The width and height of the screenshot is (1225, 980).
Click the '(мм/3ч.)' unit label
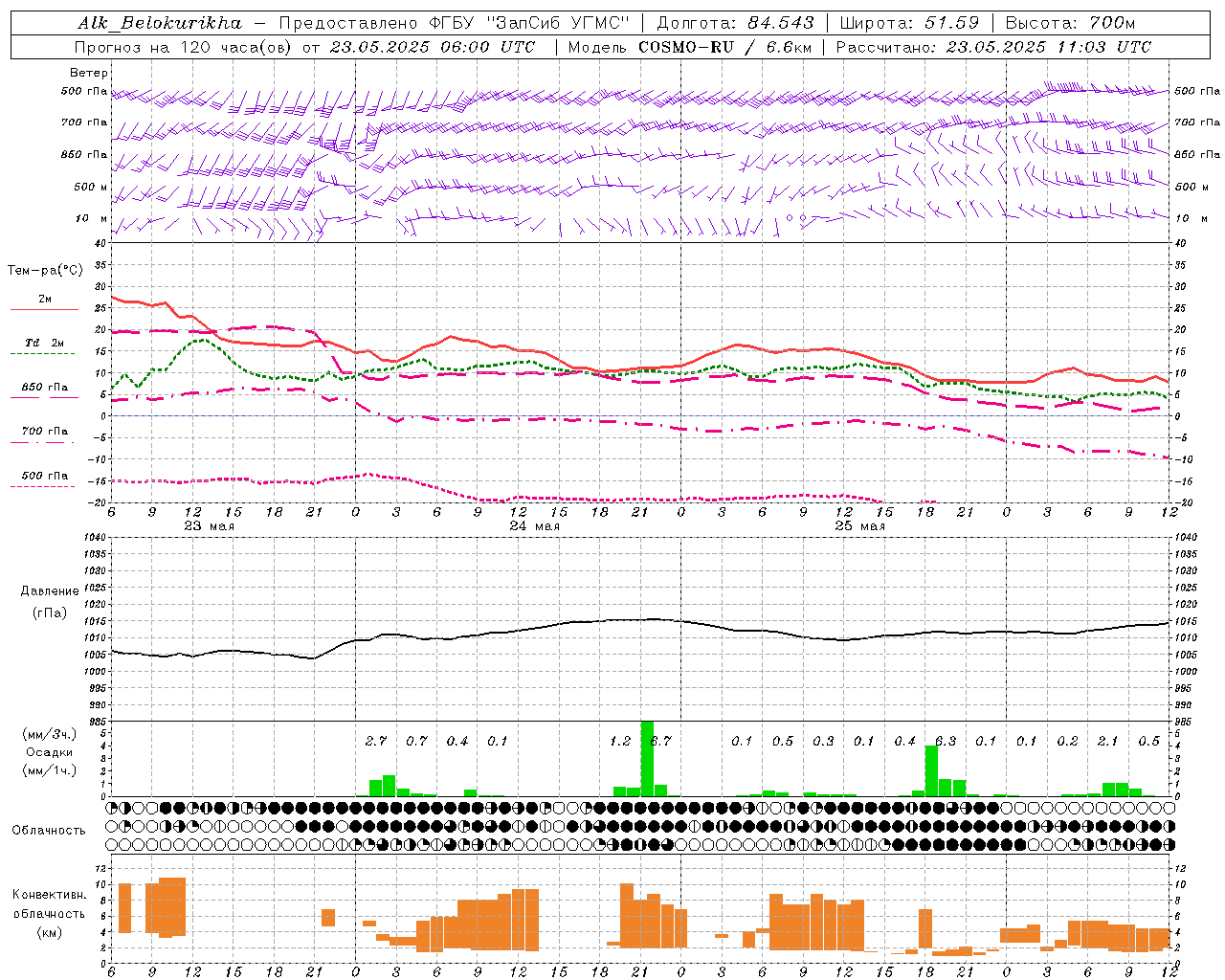[x=50, y=734]
